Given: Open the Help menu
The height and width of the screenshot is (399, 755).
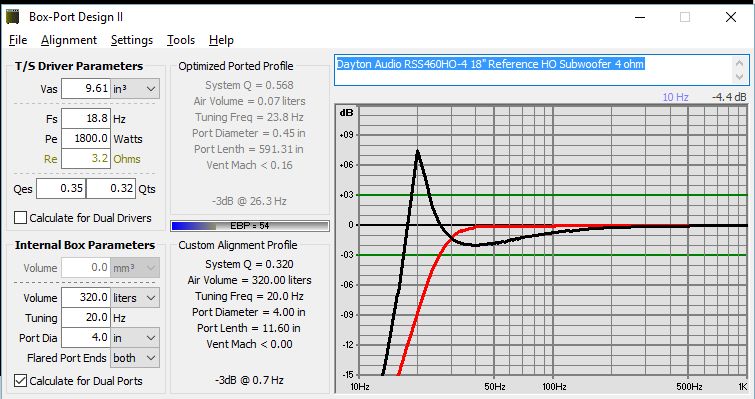Looking at the screenshot, I should [x=221, y=40].
